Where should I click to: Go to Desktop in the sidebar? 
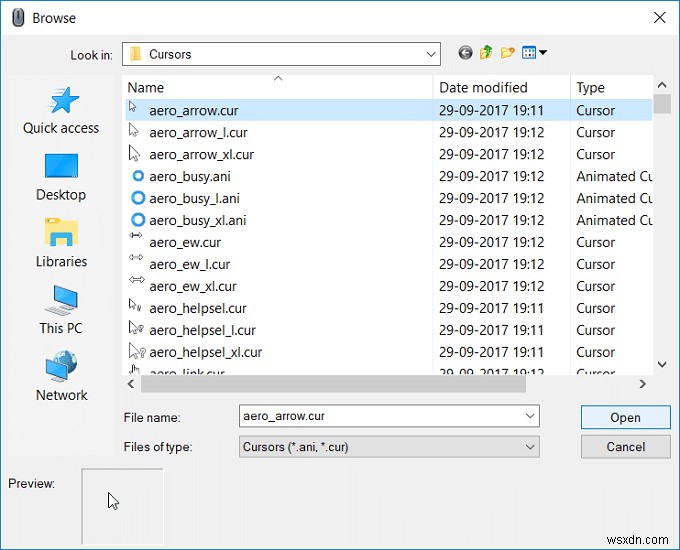click(61, 176)
